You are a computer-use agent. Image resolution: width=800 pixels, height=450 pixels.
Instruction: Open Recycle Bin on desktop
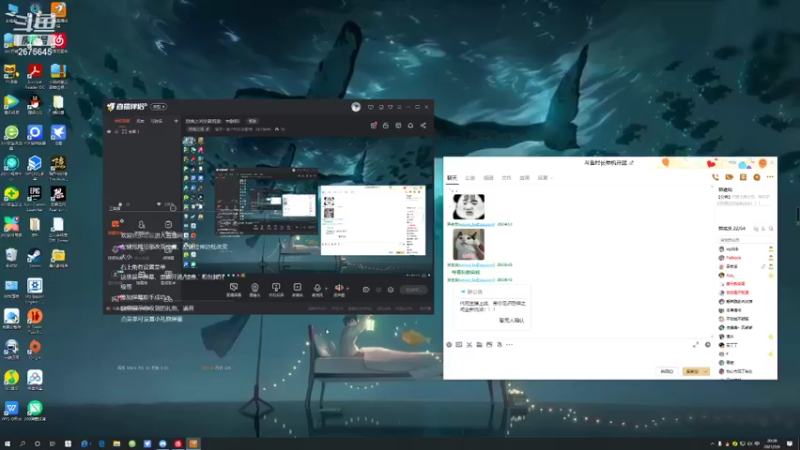click(11, 258)
